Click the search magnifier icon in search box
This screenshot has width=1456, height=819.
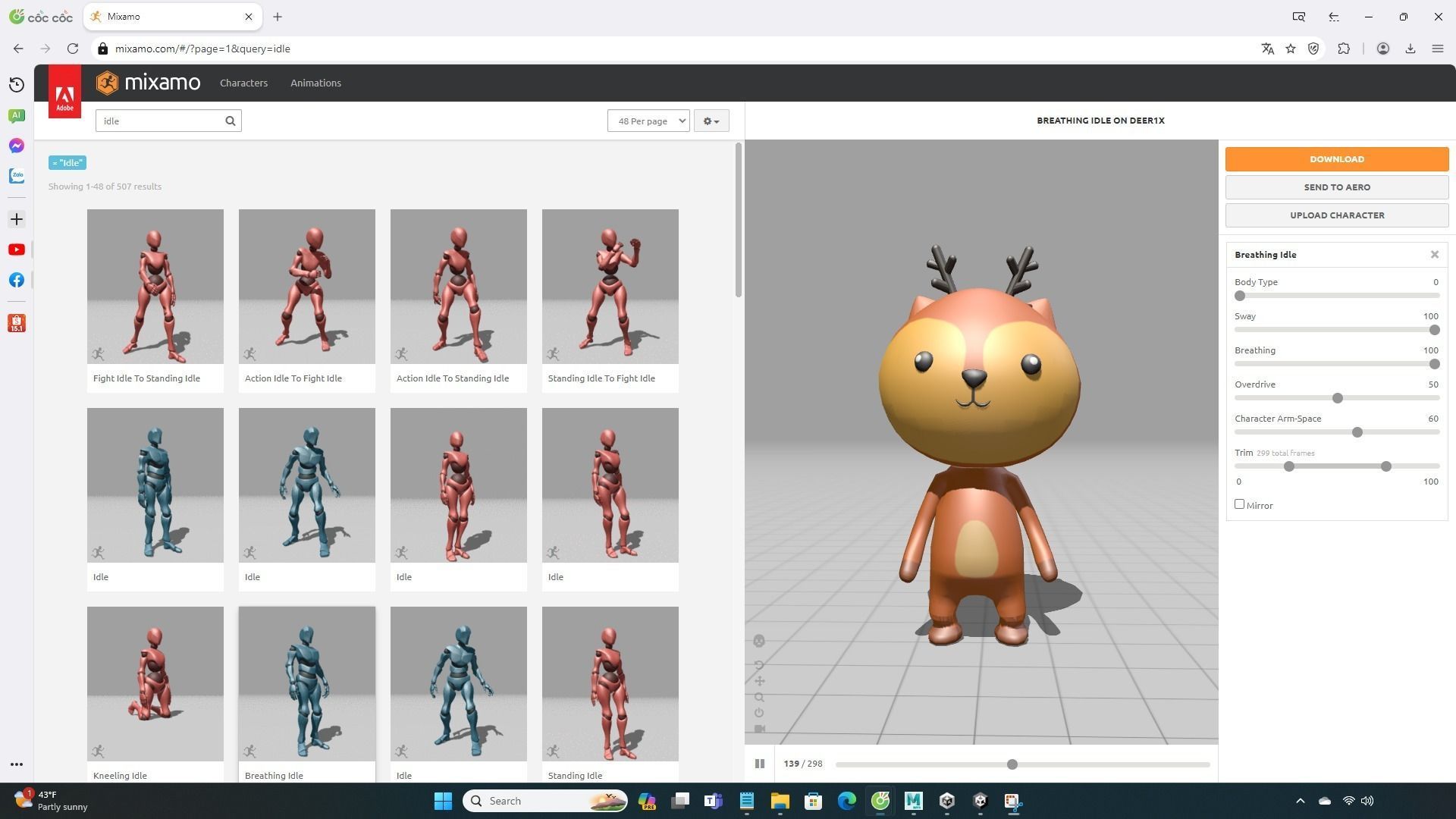tap(231, 121)
